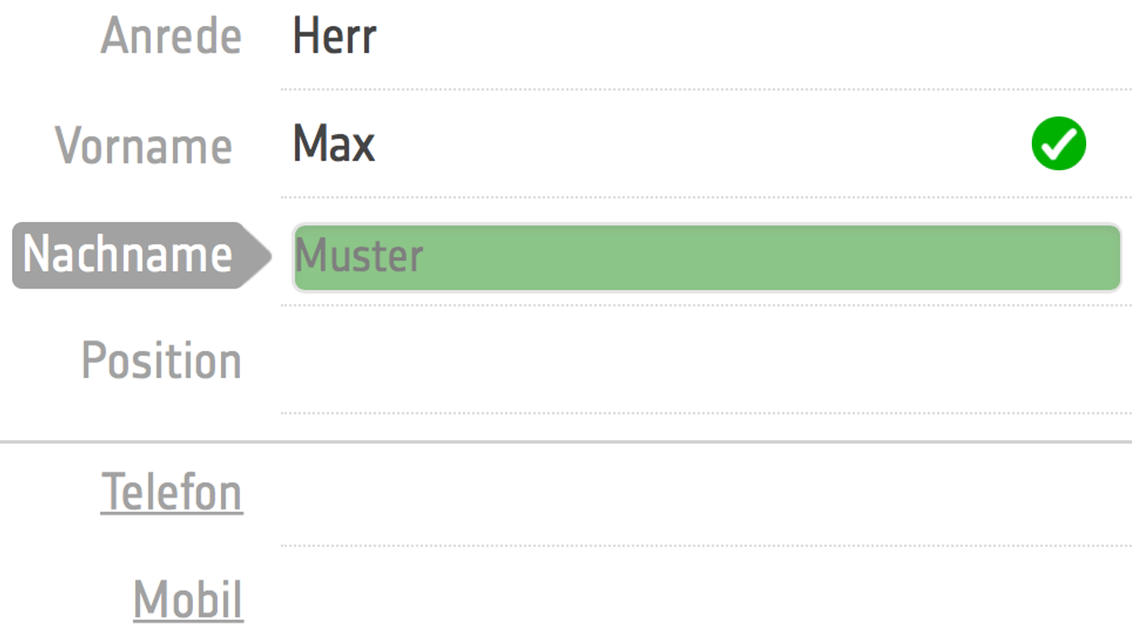Click the dotted line beneath Herr

click(x=706, y=90)
